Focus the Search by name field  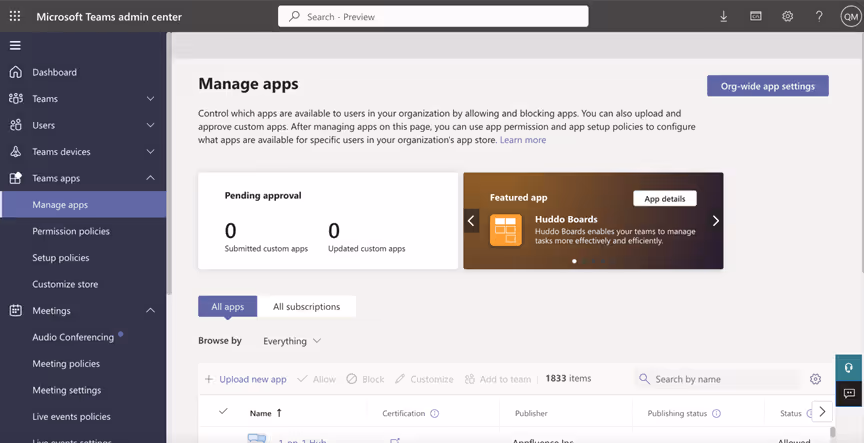tap(718, 379)
